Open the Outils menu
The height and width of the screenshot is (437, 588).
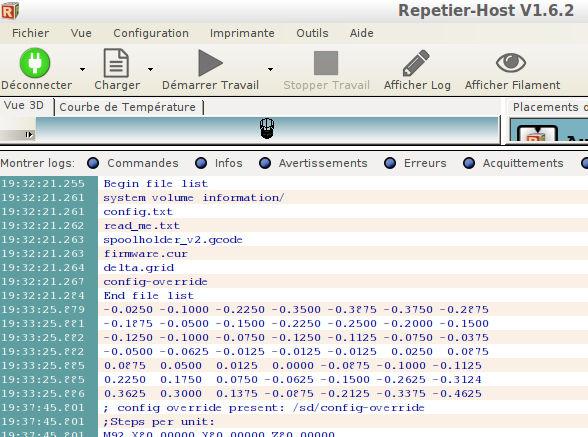312,33
